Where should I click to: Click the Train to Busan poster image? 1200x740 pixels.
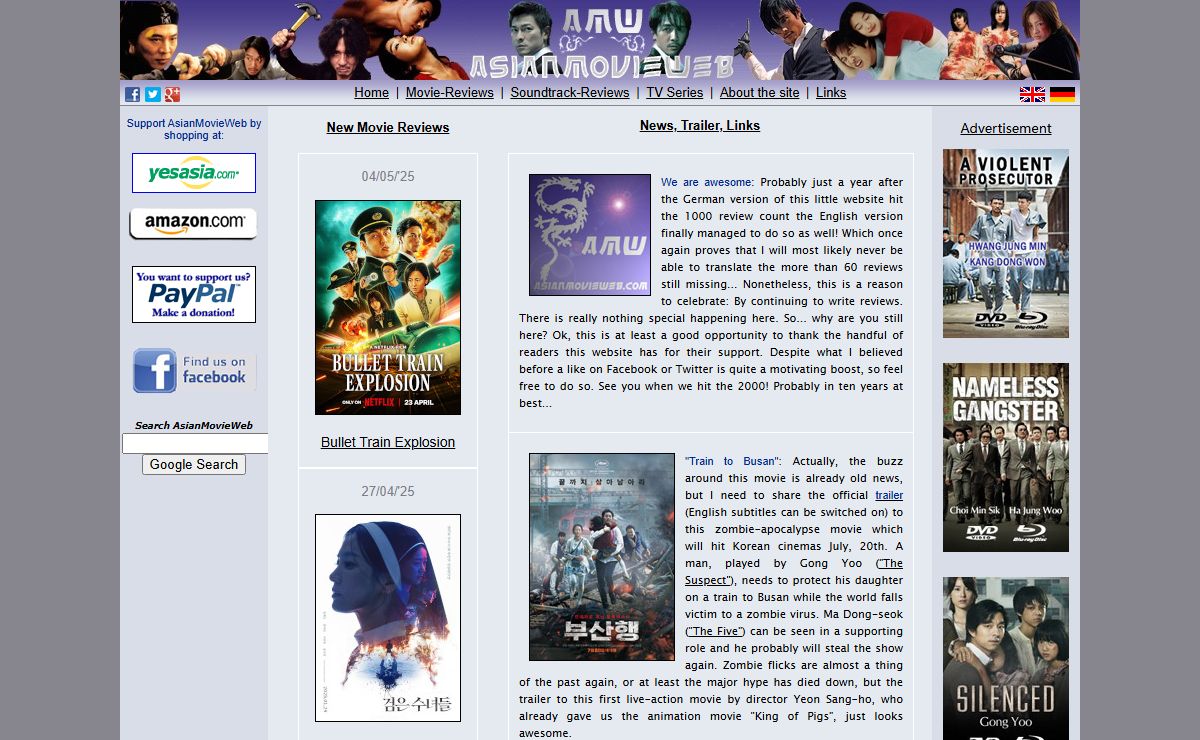tap(602, 557)
